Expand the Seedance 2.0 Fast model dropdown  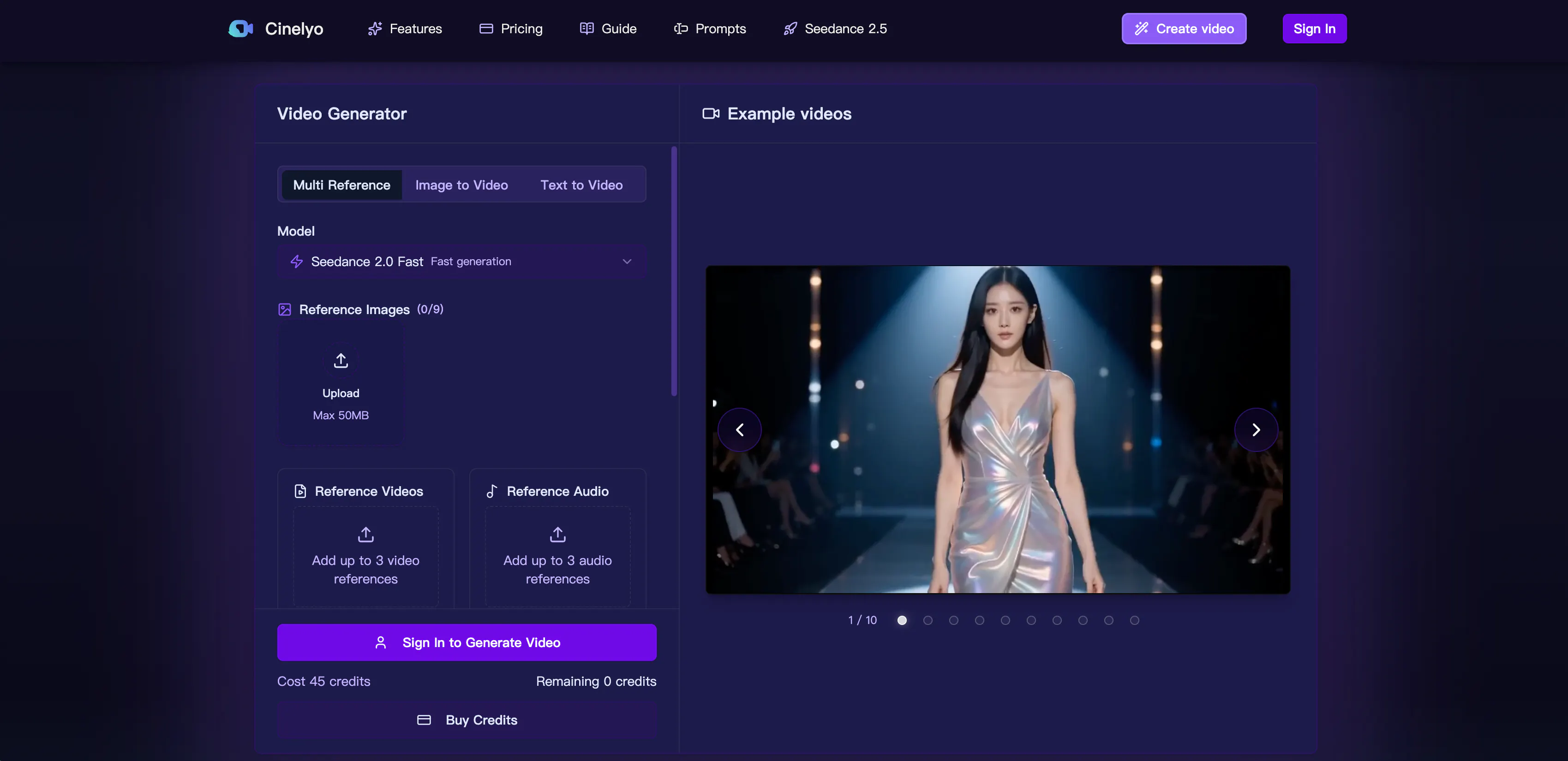click(461, 262)
